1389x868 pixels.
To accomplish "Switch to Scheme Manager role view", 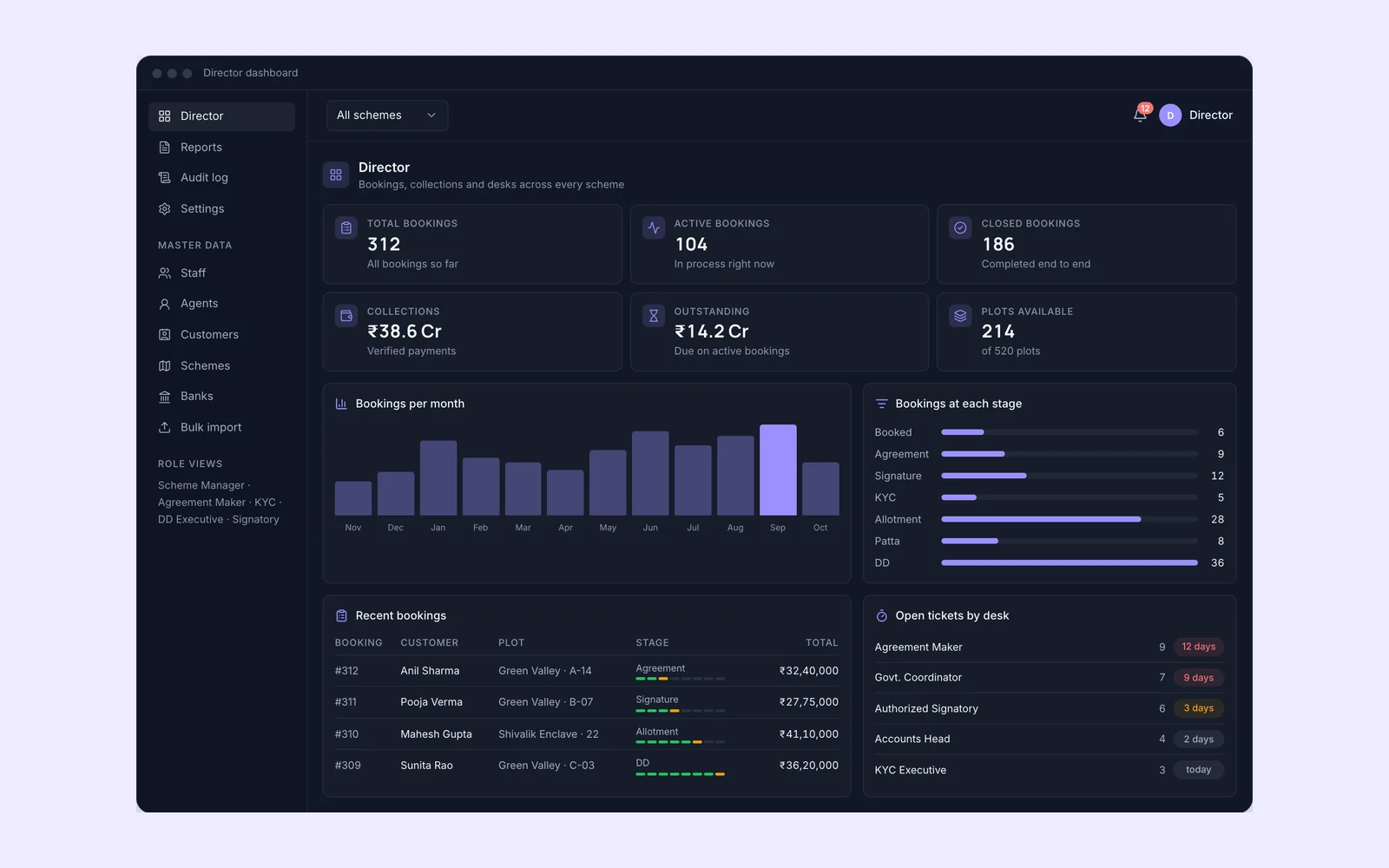I will (201, 485).
